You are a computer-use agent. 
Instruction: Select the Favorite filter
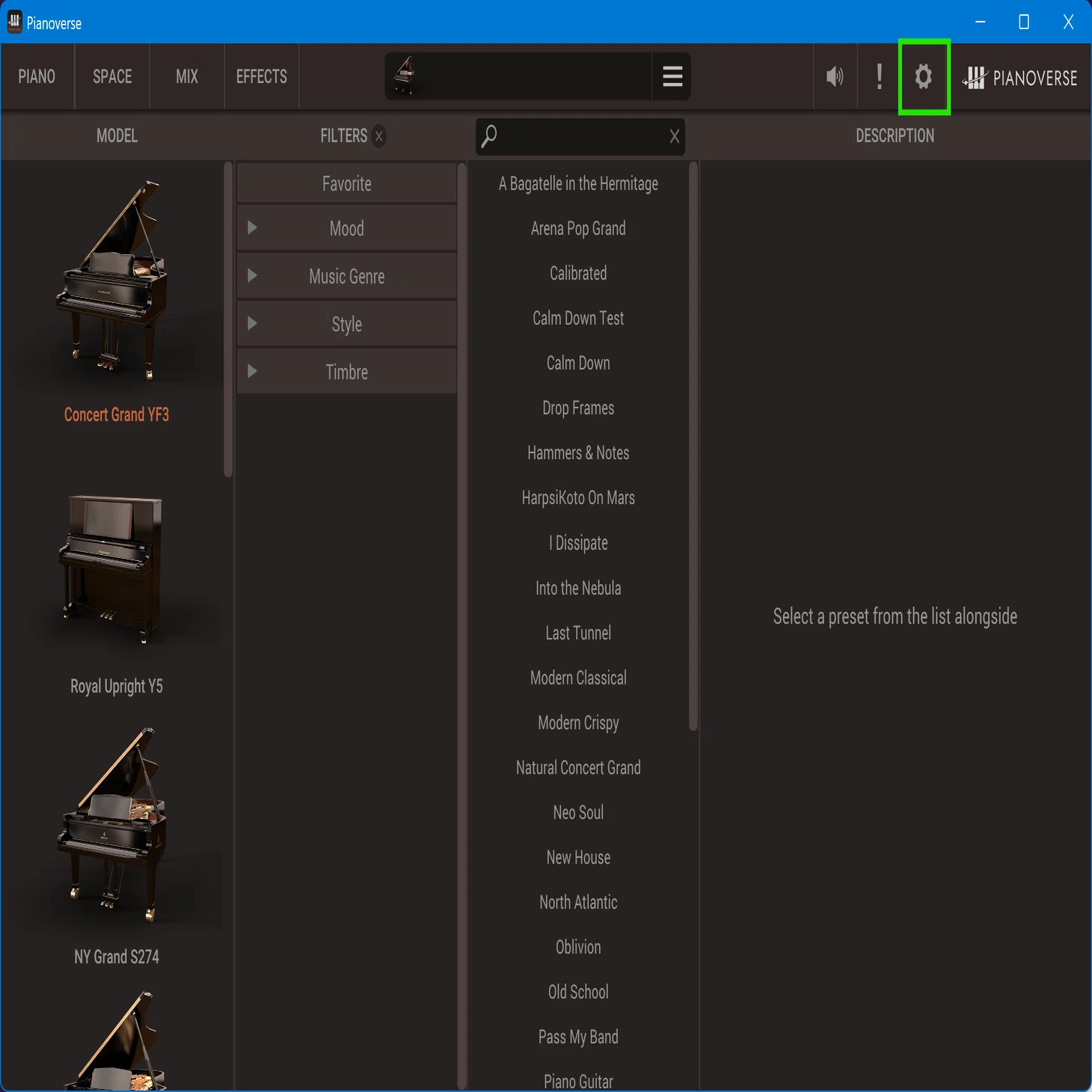[x=347, y=183]
